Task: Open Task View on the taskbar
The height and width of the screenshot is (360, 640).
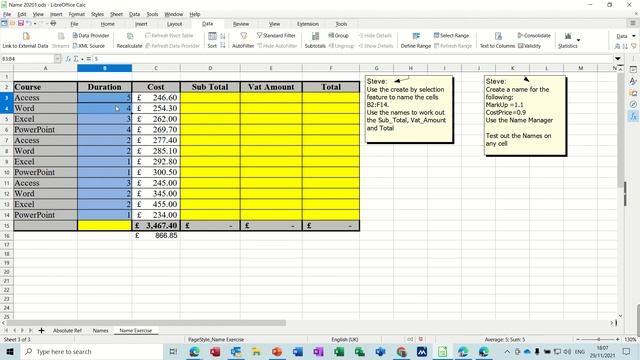Action: [173, 351]
